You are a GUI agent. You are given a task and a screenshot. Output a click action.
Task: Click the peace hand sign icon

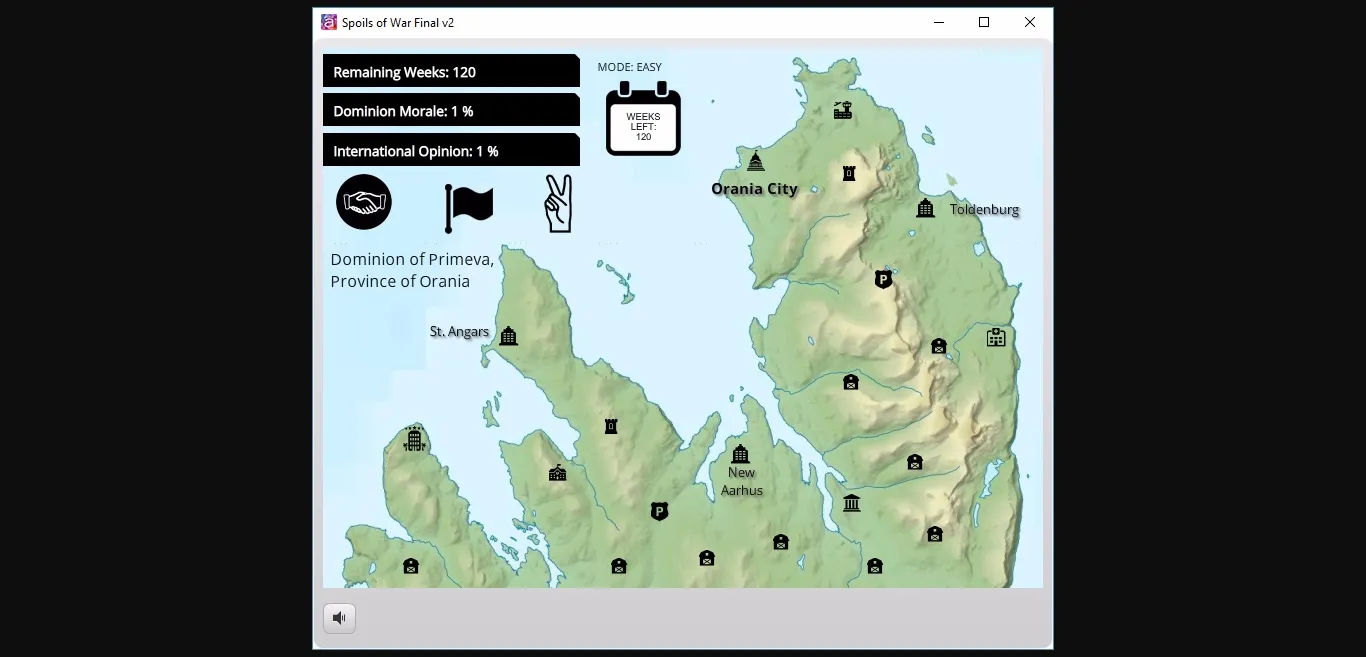tap(558, 204)
